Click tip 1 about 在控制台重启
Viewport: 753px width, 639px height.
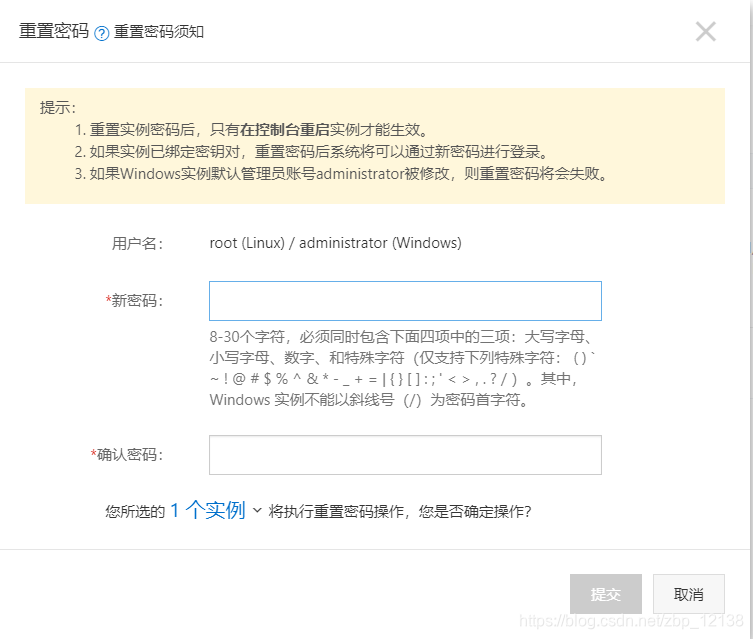coord(251,130)
